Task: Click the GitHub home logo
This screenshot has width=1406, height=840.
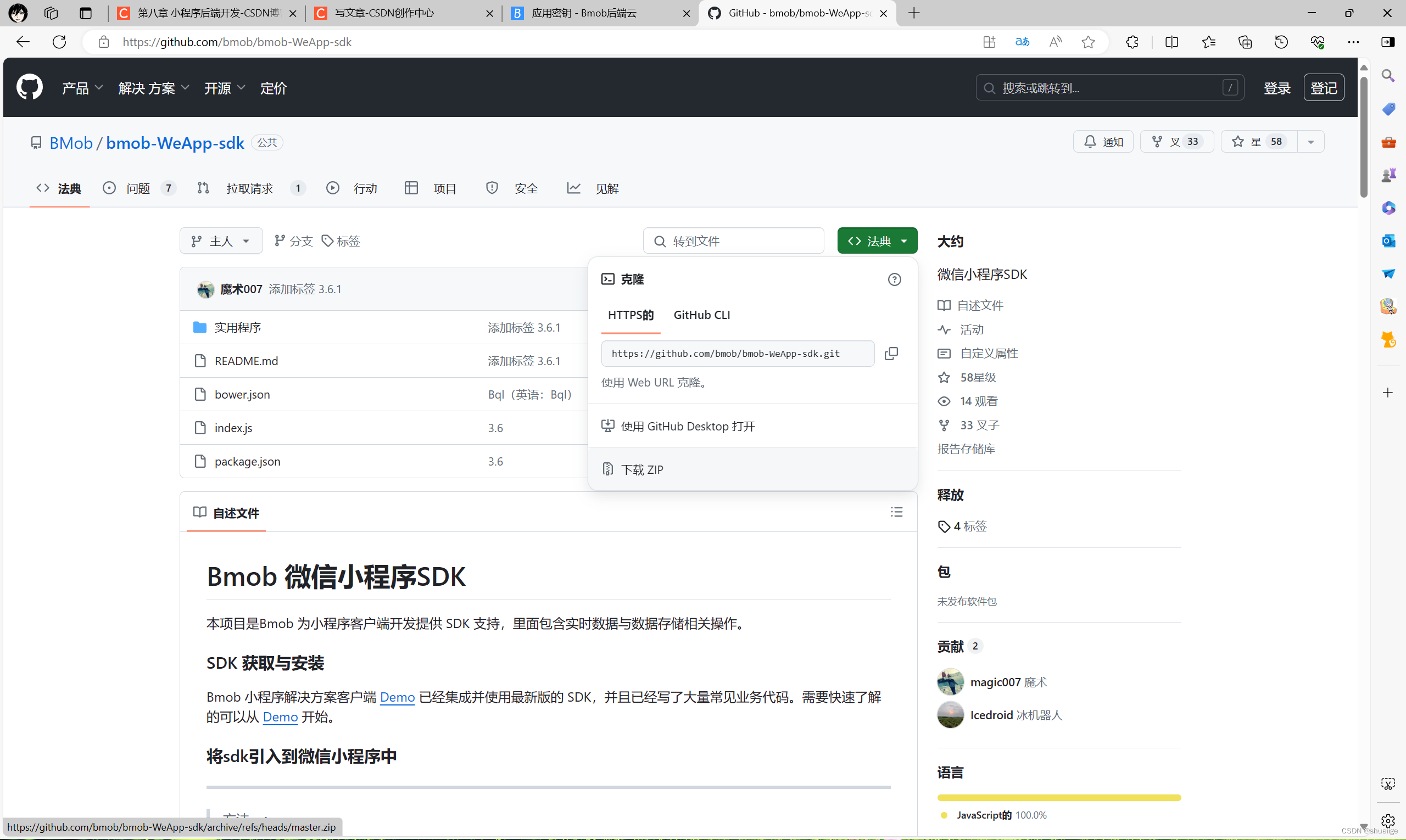Action: point(29,87)
